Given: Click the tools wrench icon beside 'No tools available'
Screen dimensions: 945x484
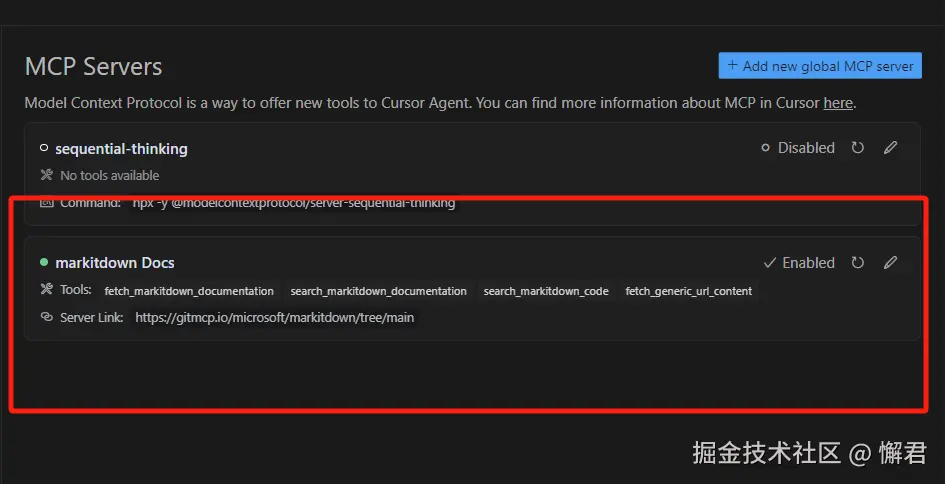Looking at the screenshot, I should click(46, 175).
